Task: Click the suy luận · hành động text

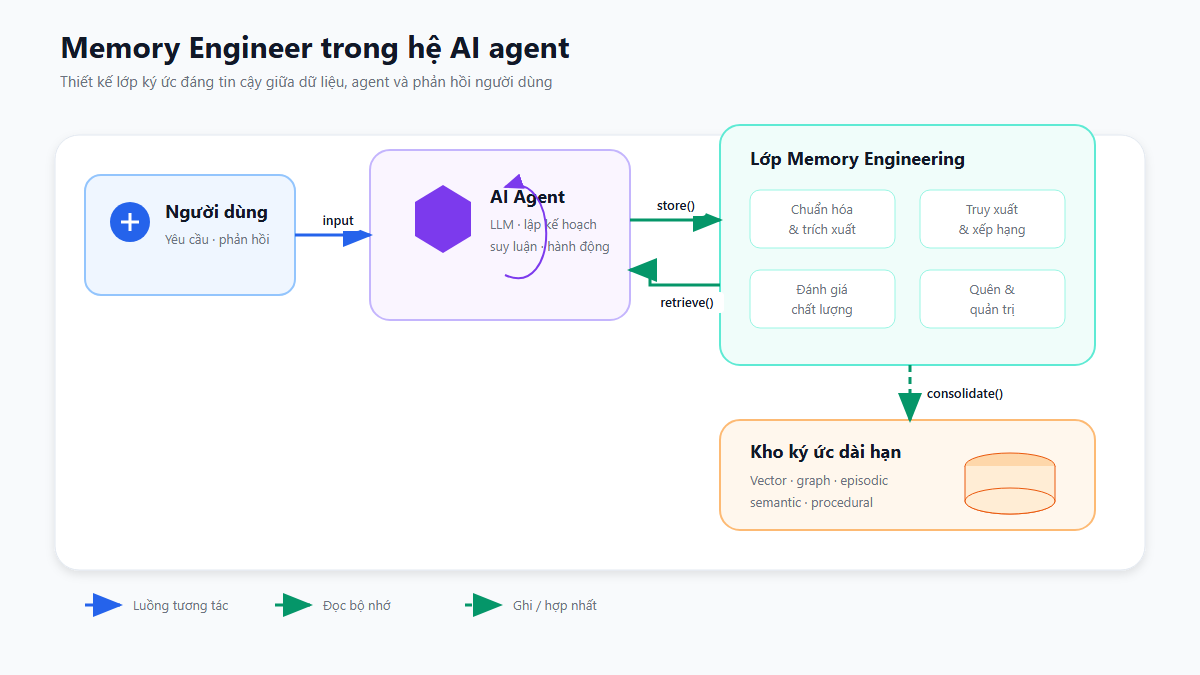Action: [x=549, y=246]
